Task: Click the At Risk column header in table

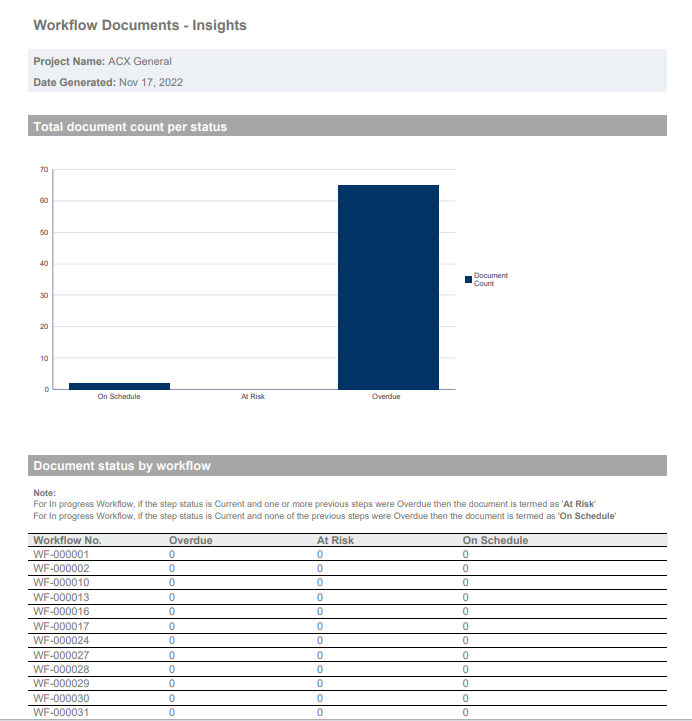Action: pyautogui.click(x=335, y=540)
